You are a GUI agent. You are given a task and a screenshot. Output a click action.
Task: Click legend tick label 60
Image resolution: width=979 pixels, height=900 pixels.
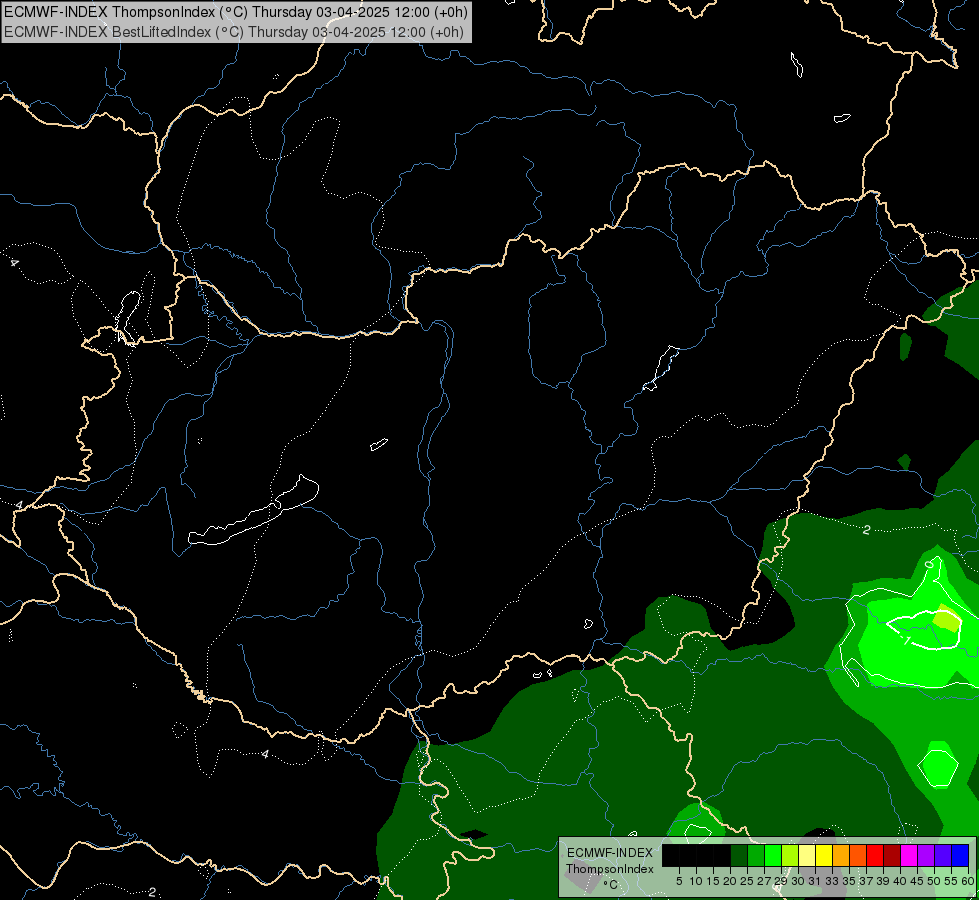pos(968,881)
